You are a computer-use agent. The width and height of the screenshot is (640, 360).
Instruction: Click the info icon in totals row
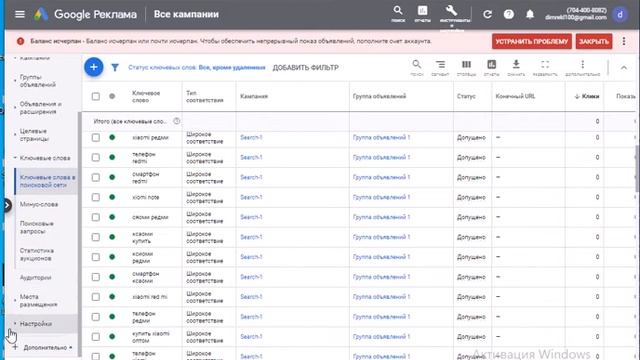176,121
